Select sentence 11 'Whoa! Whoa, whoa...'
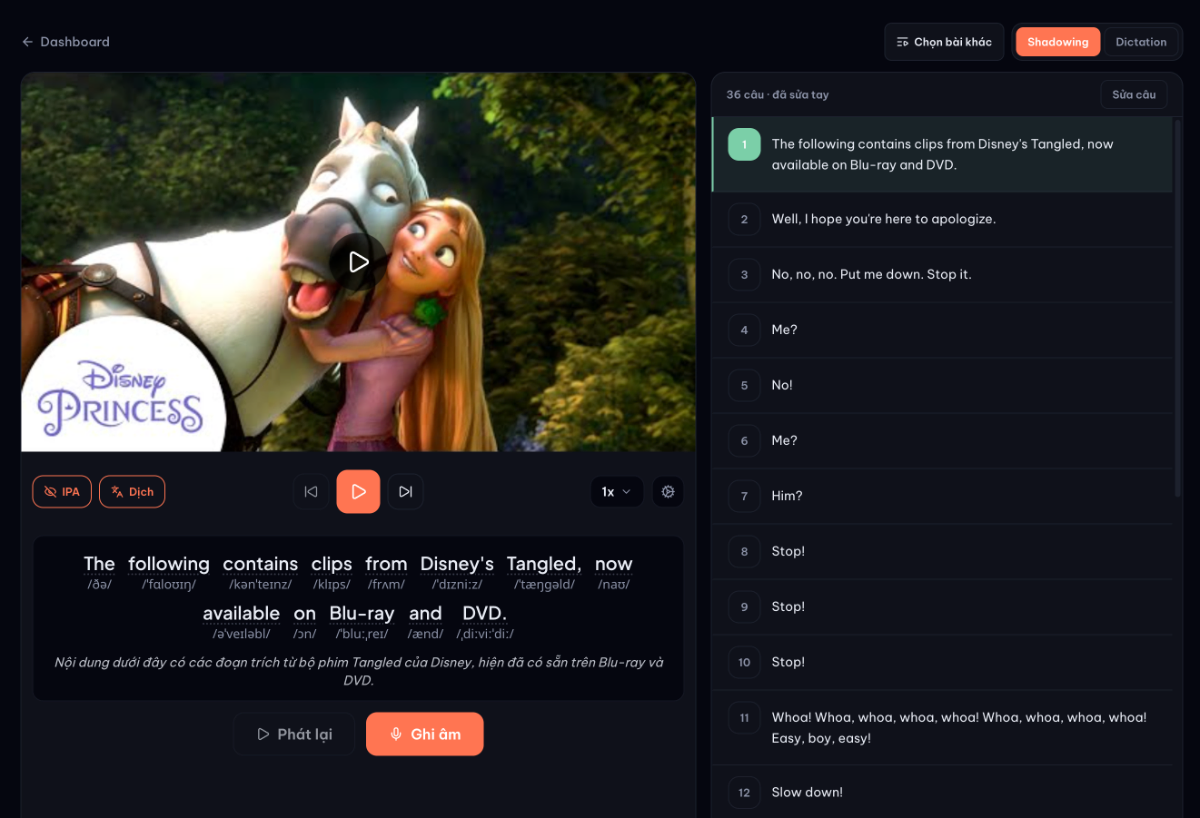This screenshot has height=818, width=1200. click(x=942, y=728)
